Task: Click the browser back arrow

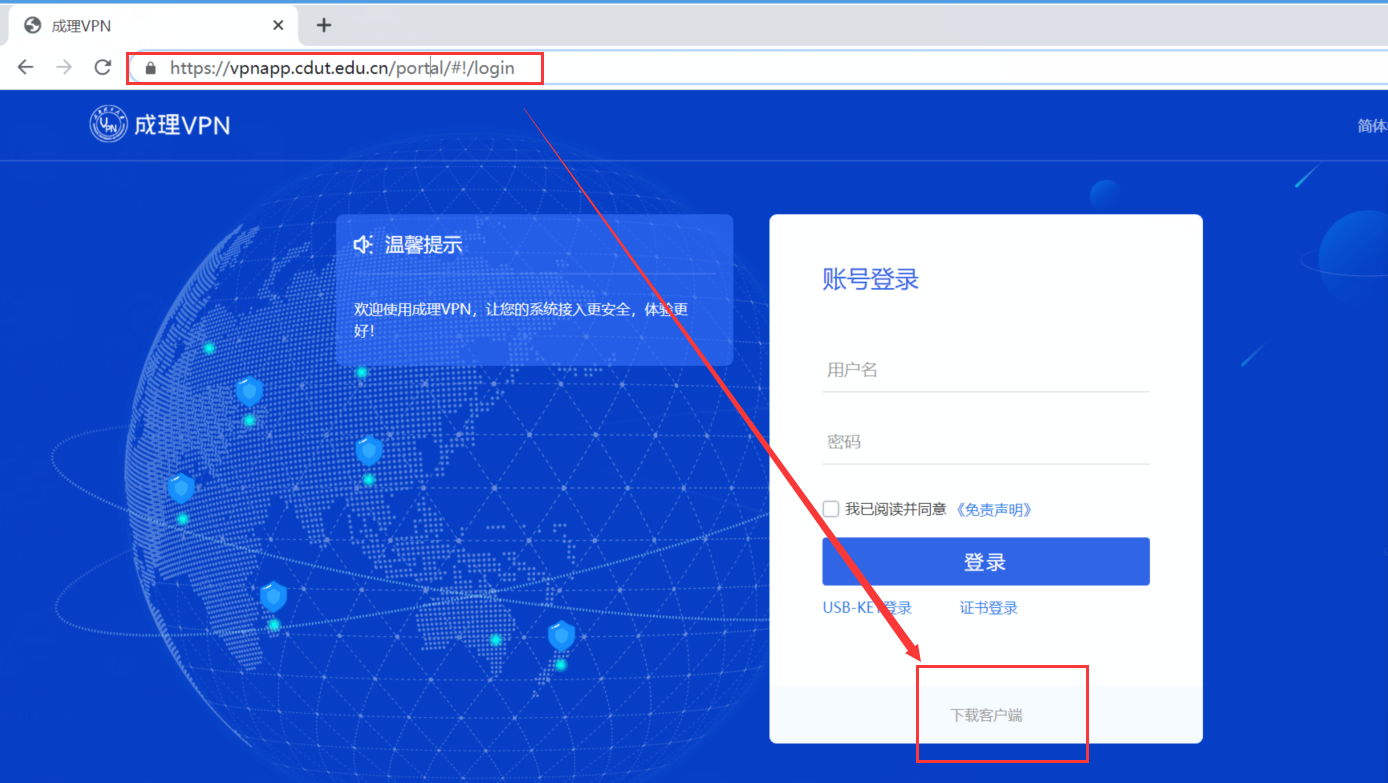Action: pyautogui.click(x=26, y=67)
